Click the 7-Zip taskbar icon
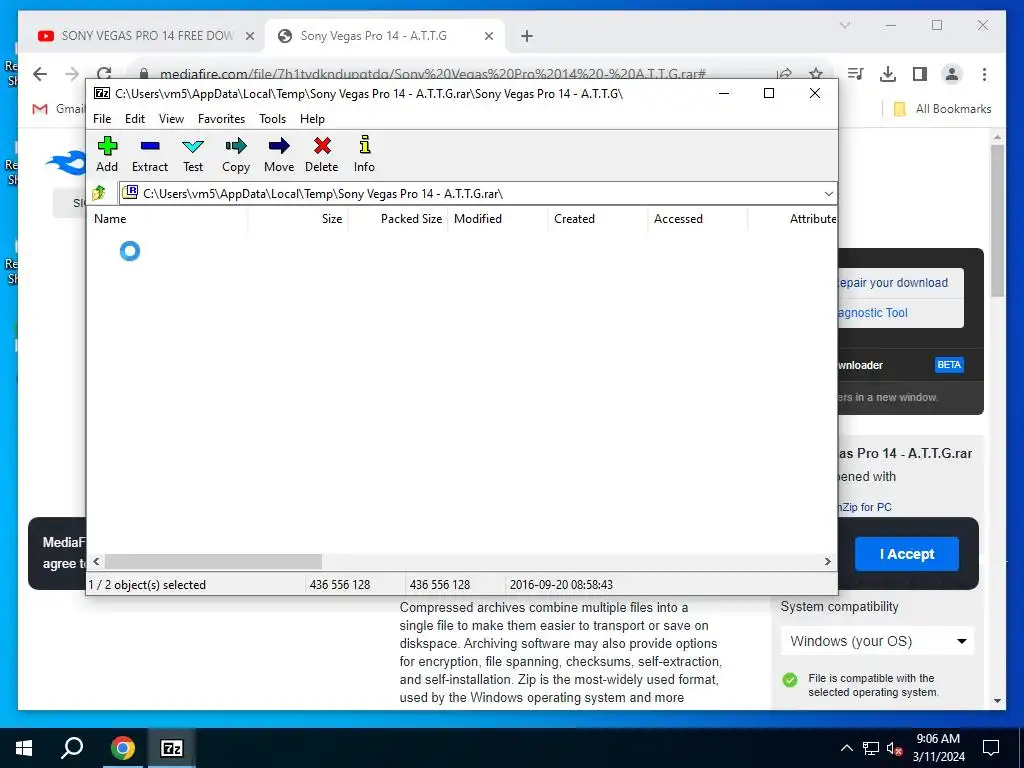Image resolution: width=1024 pixels, height=768 pixels. pos(172,748)
